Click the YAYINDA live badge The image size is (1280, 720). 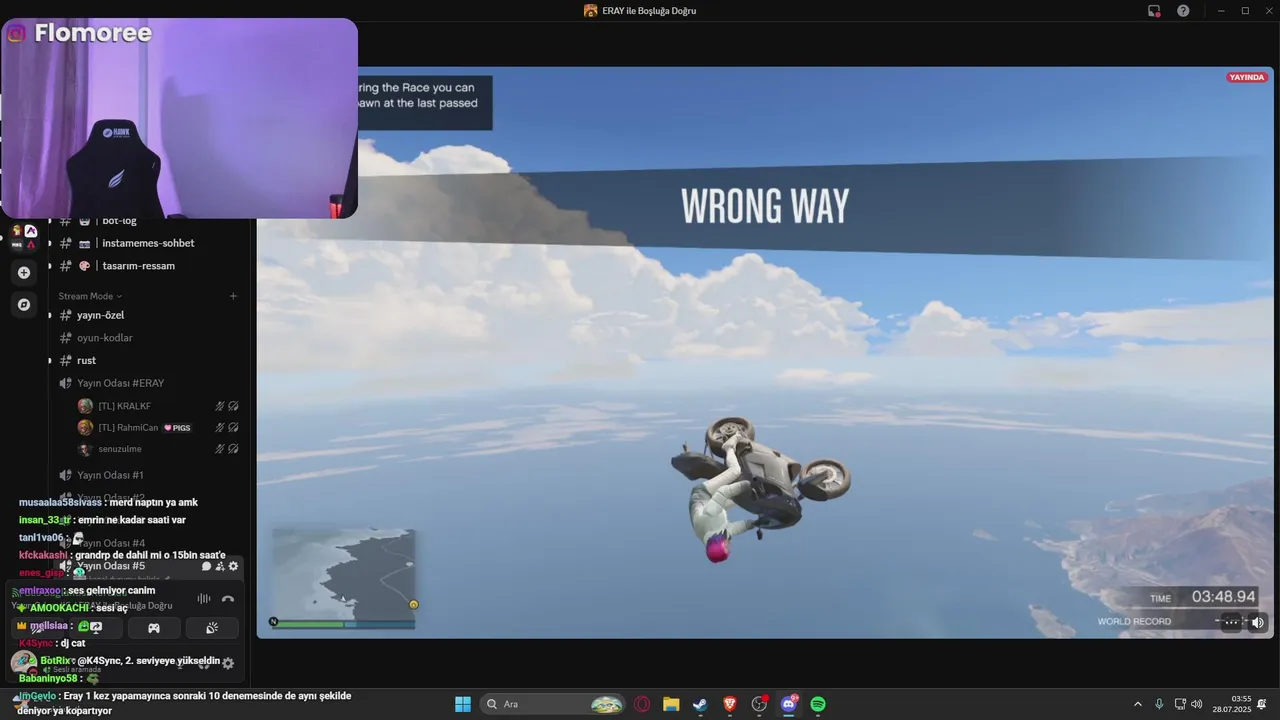point(1247,77)
